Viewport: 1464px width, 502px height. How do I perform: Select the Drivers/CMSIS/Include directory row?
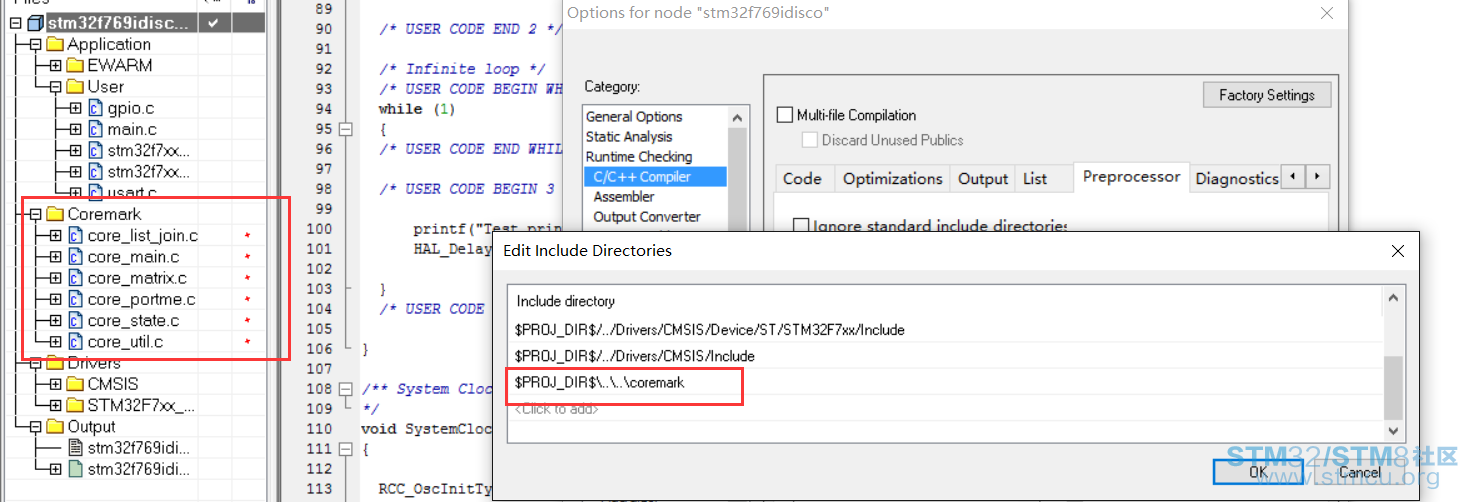pyautogui.click(x=945, y=356)
